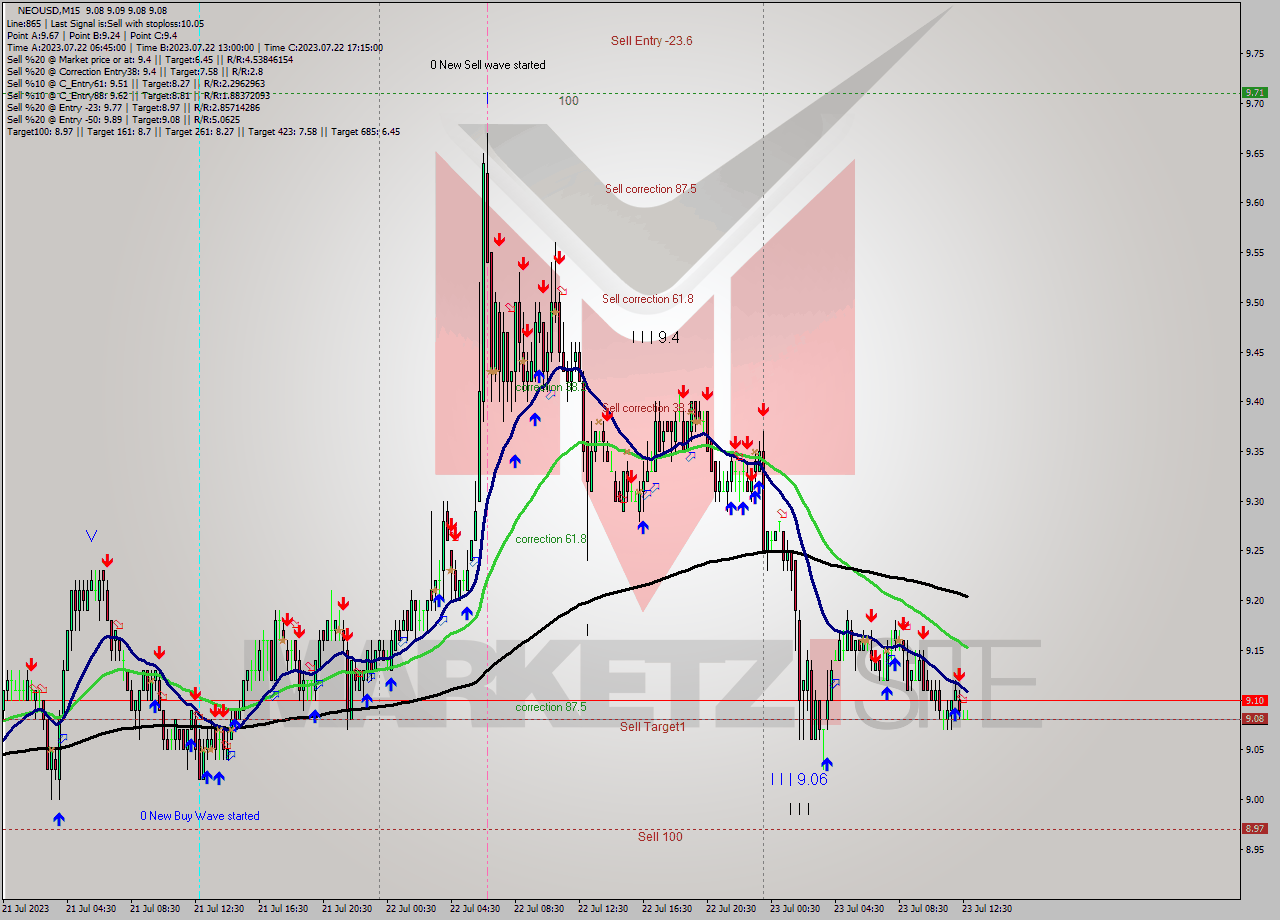Select the 'Sell correction 87.5' label

click(x=650, y=189)
